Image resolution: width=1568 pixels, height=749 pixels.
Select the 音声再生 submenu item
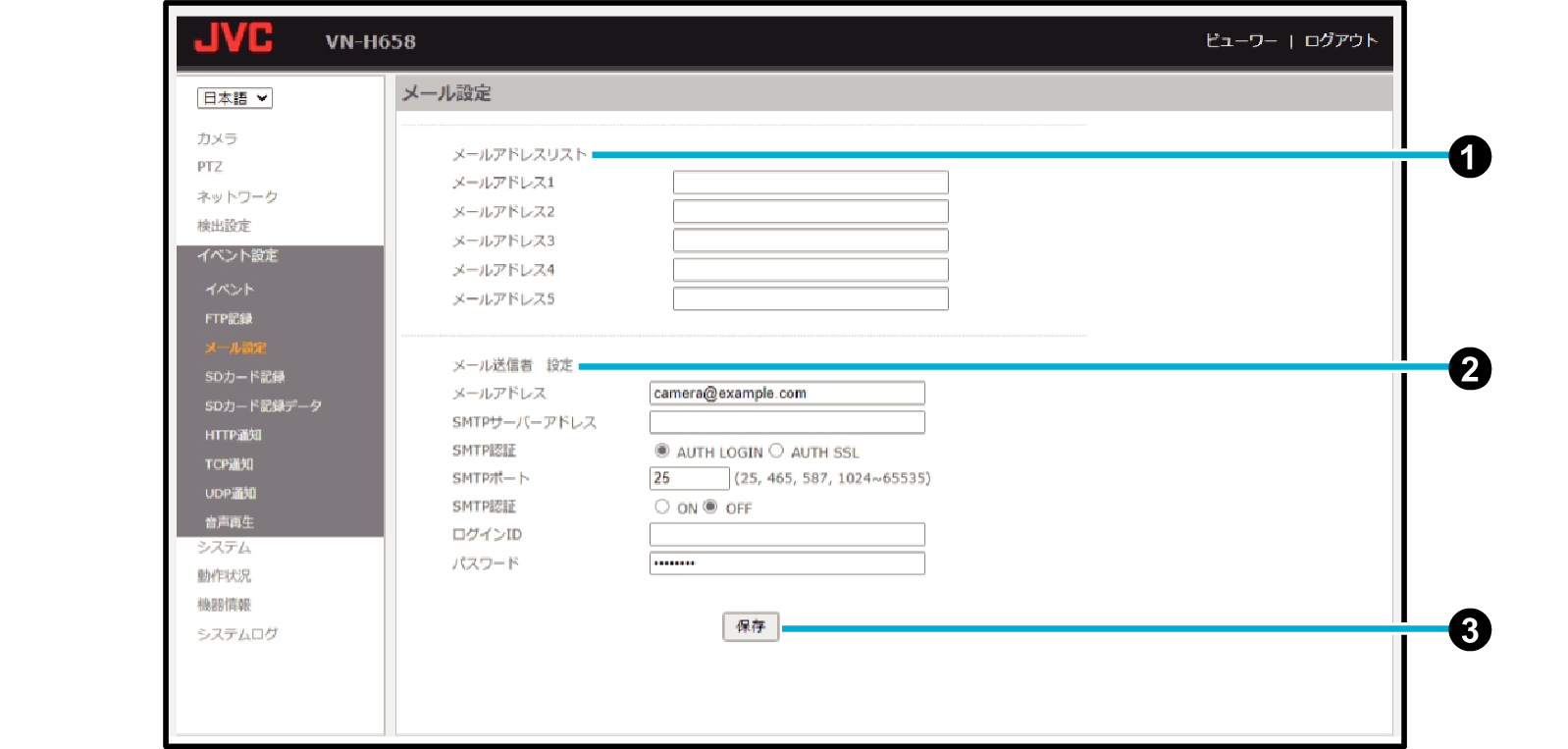click(x=230, y=522)
